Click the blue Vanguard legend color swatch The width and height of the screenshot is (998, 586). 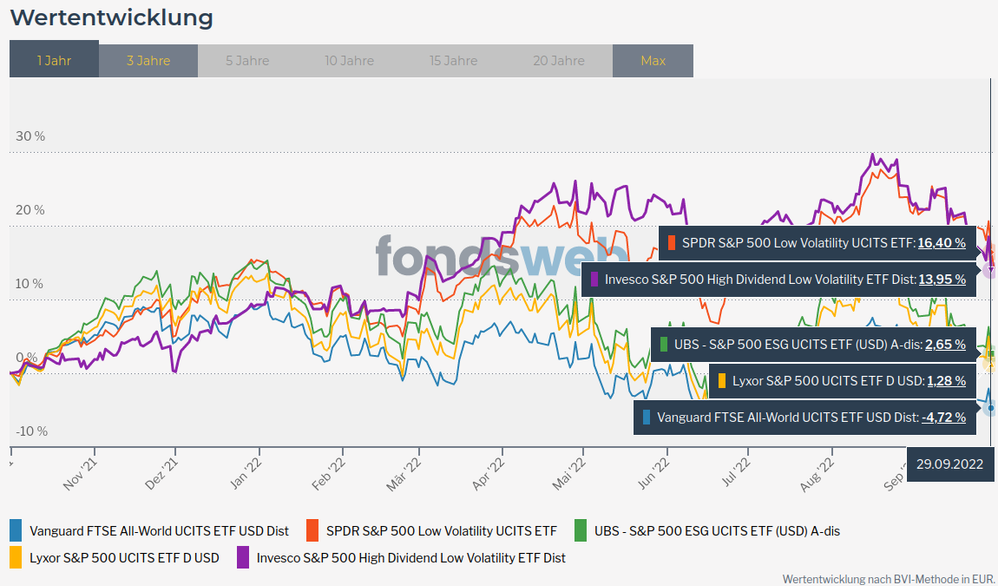tap(16, 531)
